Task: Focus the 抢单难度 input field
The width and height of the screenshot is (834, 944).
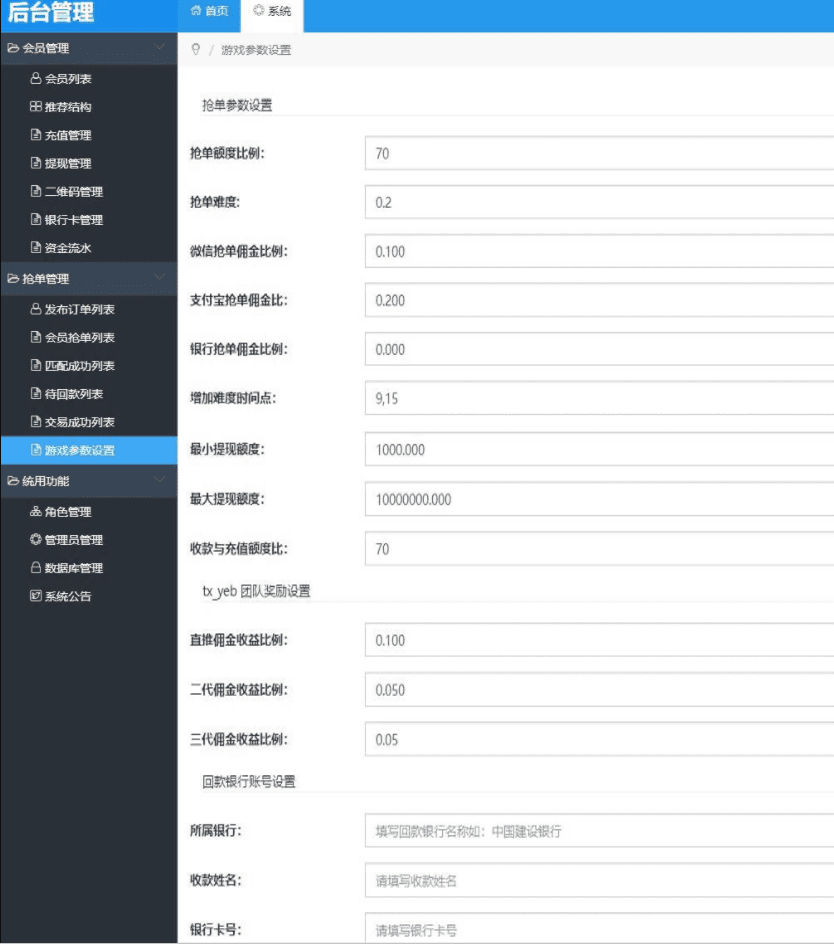Action: coord(599,202)
